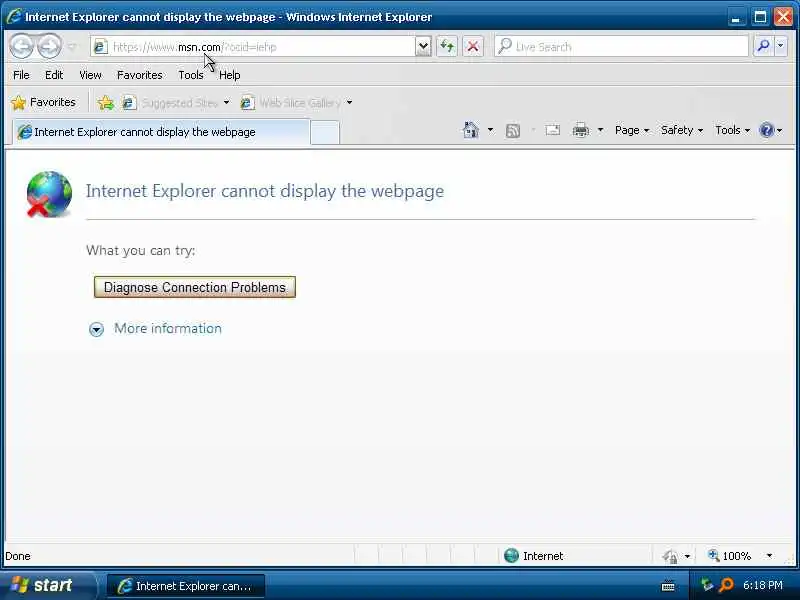
Task: Click the orange magnifier tray icon
Action: (726, 585)
